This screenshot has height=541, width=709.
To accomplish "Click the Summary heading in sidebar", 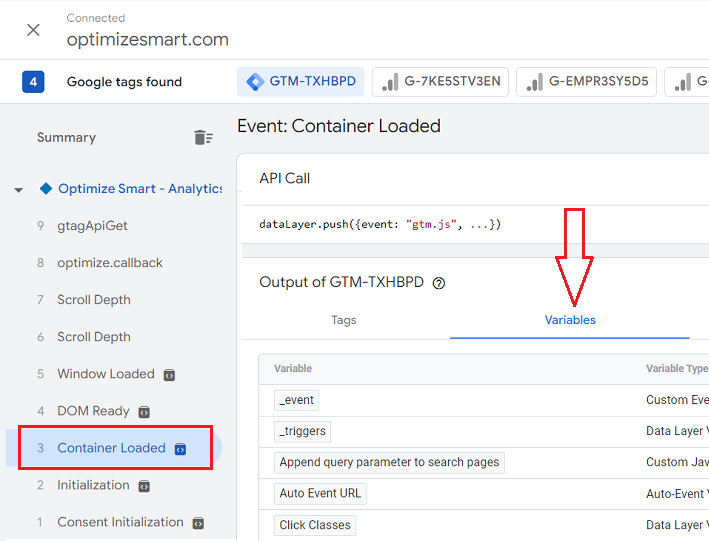I will pyautogui.click(x=66, y=138).
